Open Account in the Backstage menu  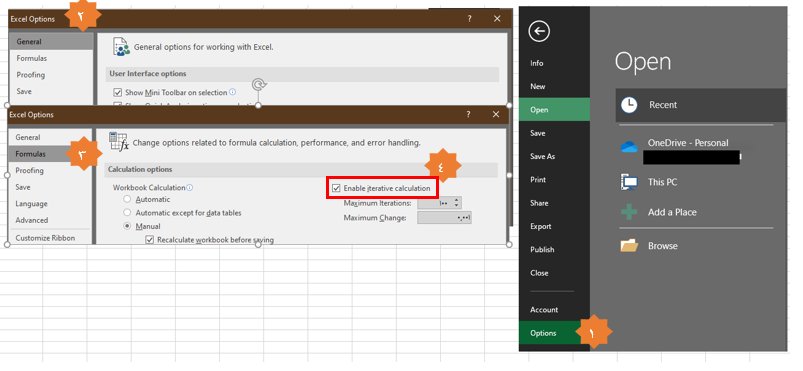click(544, 310)
